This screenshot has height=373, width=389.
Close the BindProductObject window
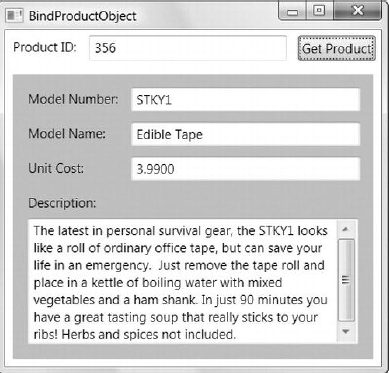pos(357,11)
